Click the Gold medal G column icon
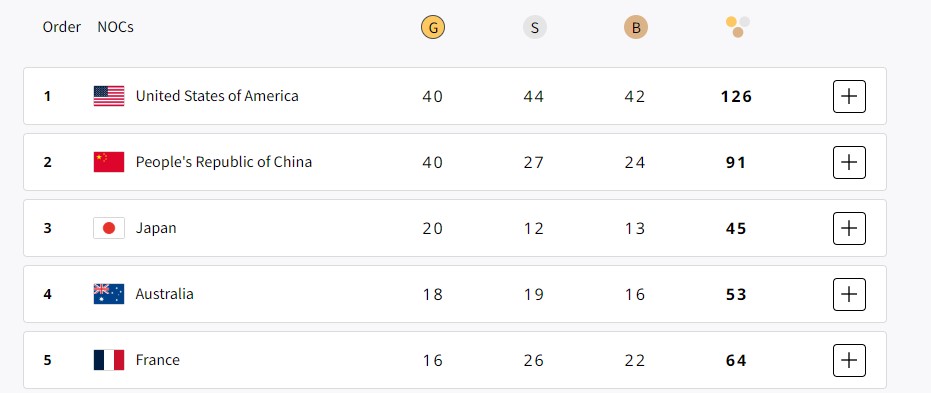 (433, 27)
